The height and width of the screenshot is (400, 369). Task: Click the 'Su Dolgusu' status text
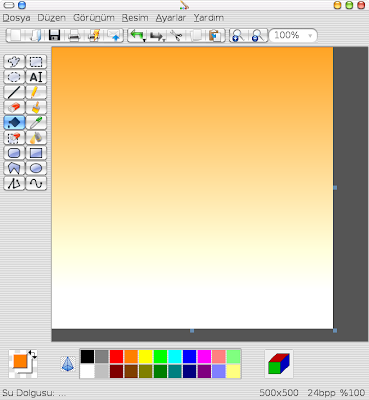[x=28, y=393]
